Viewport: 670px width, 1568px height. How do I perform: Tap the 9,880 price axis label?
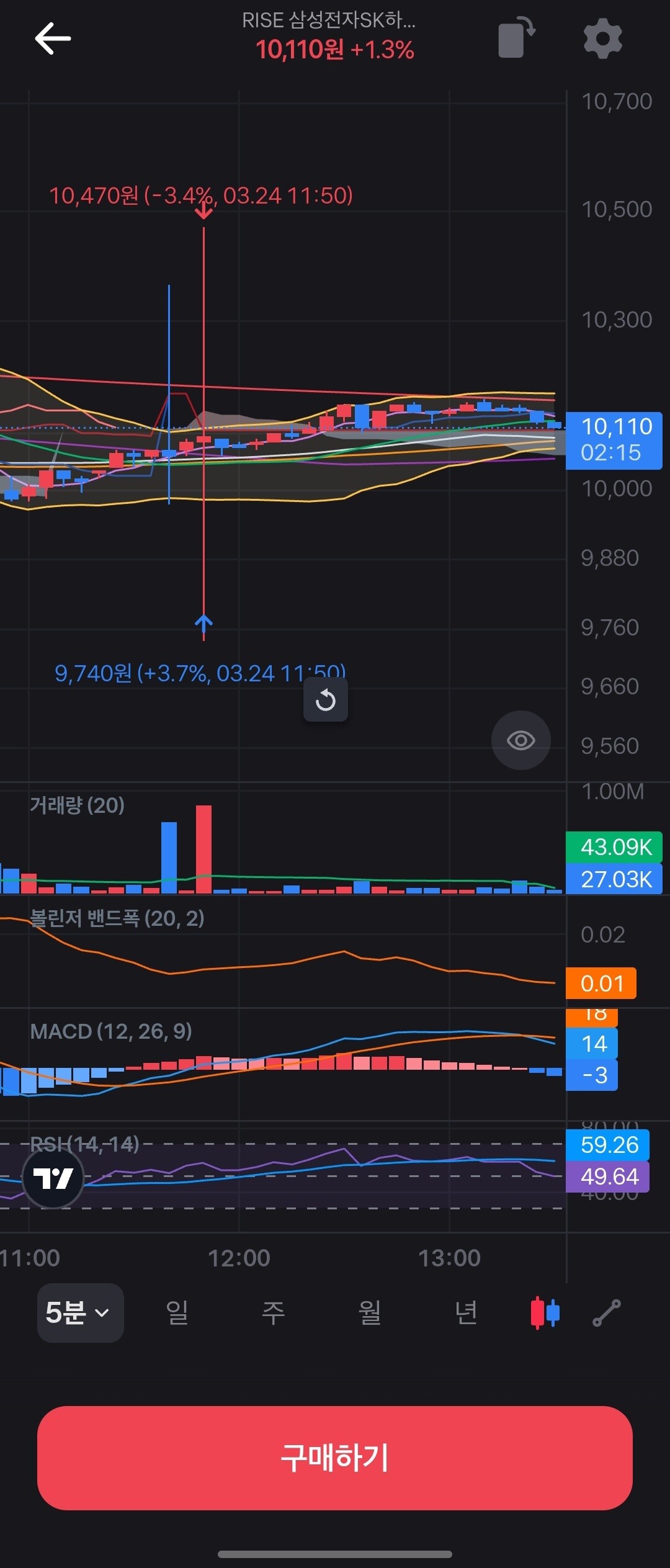pyautogui.click(x=610, y=558)
